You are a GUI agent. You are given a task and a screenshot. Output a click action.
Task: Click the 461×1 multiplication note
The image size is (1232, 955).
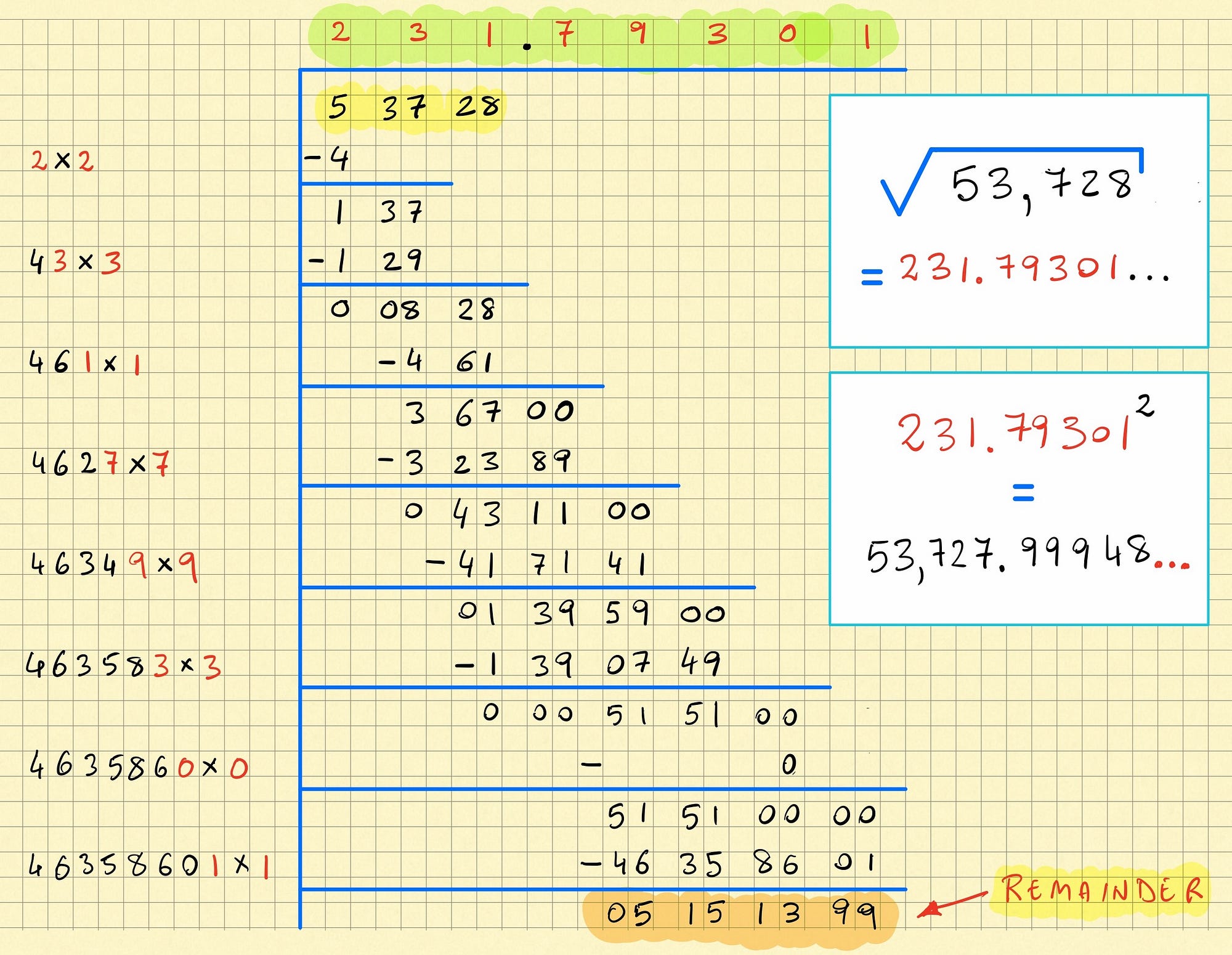84,362
